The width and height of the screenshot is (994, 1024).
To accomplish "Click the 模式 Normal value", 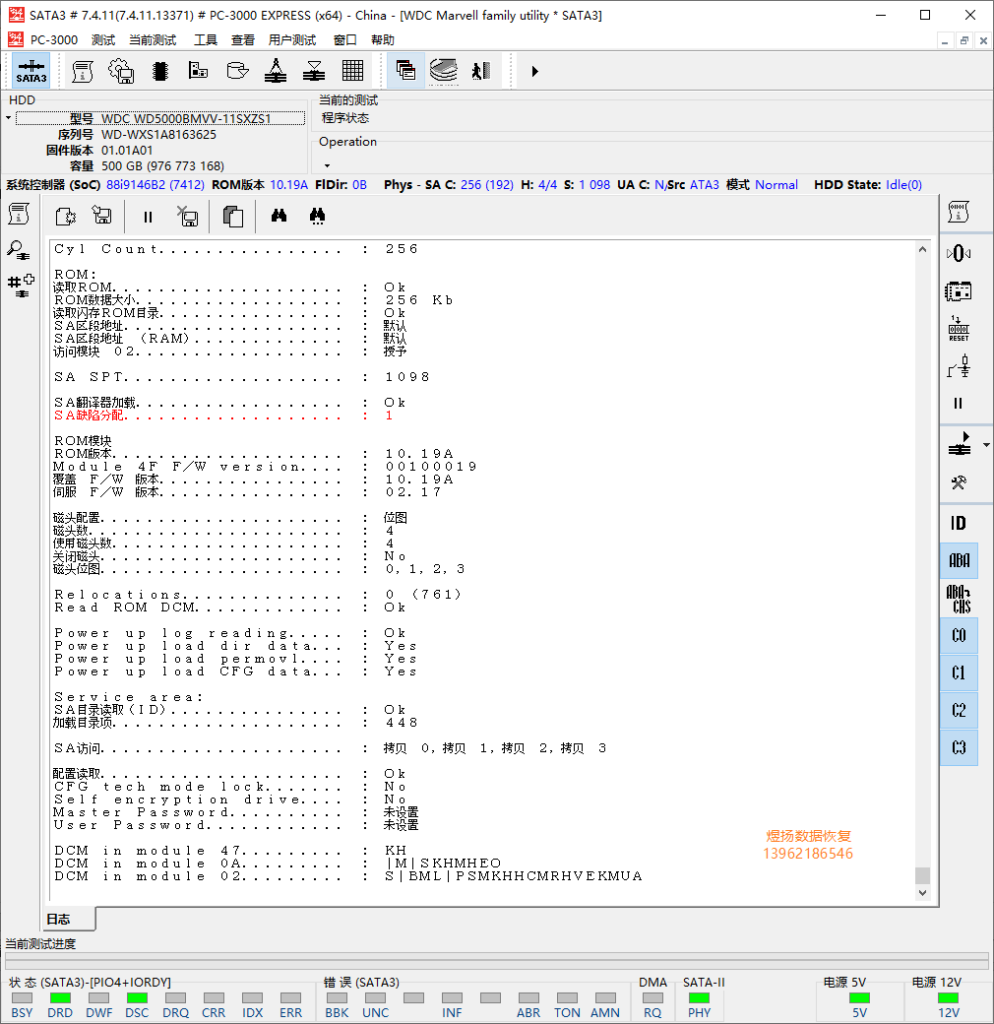I will [776, 185].
